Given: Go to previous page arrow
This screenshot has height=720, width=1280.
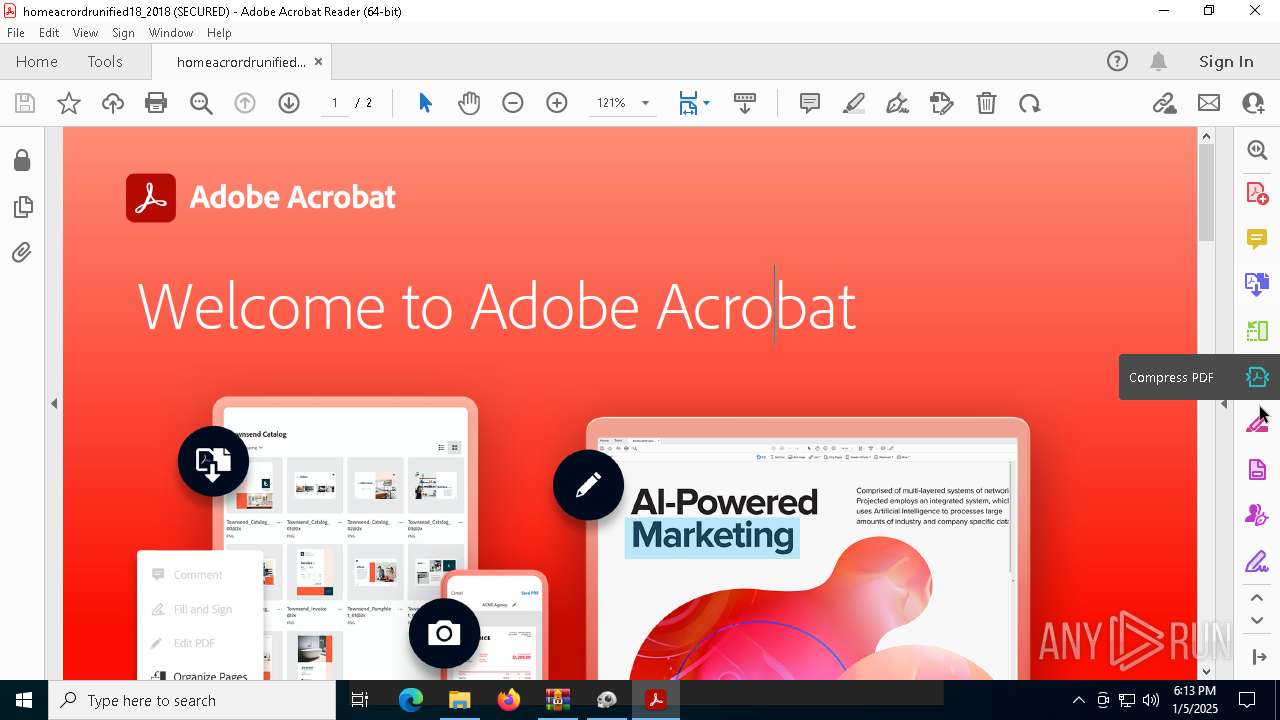Looking at the screenshot, I should pos(245,103).
